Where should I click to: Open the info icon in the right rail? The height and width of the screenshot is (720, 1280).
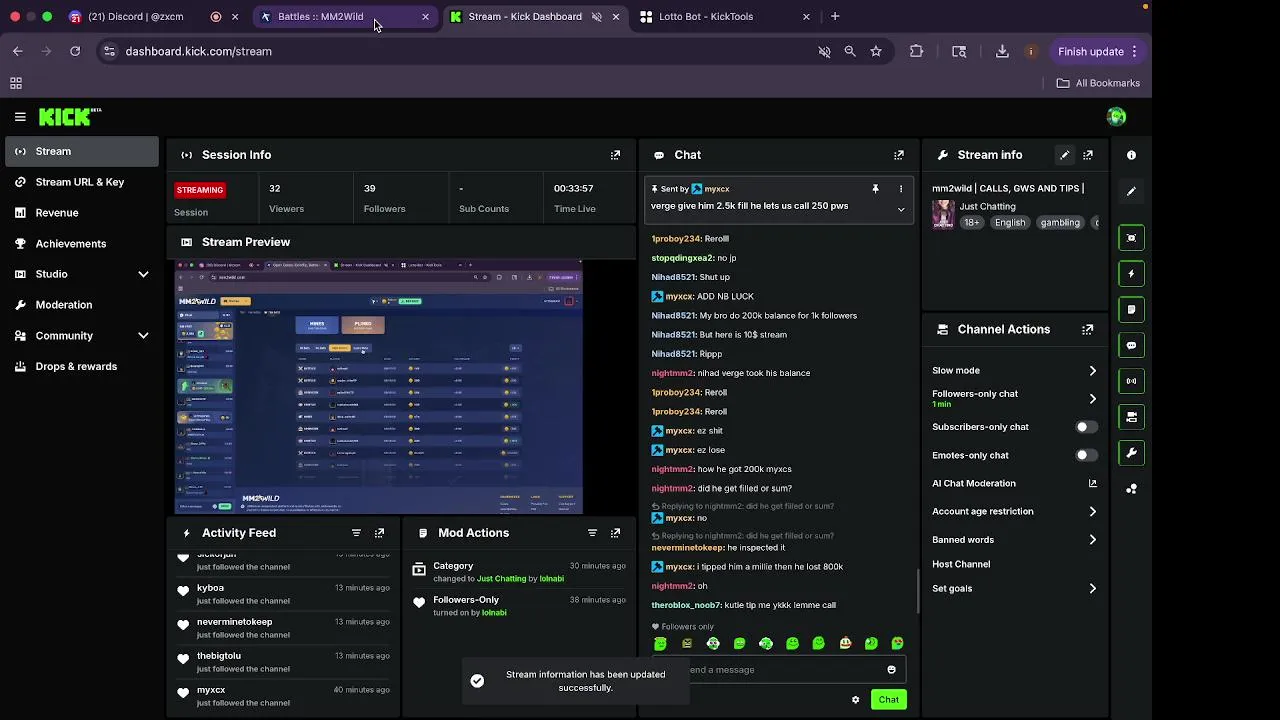tap(1131, 155)
